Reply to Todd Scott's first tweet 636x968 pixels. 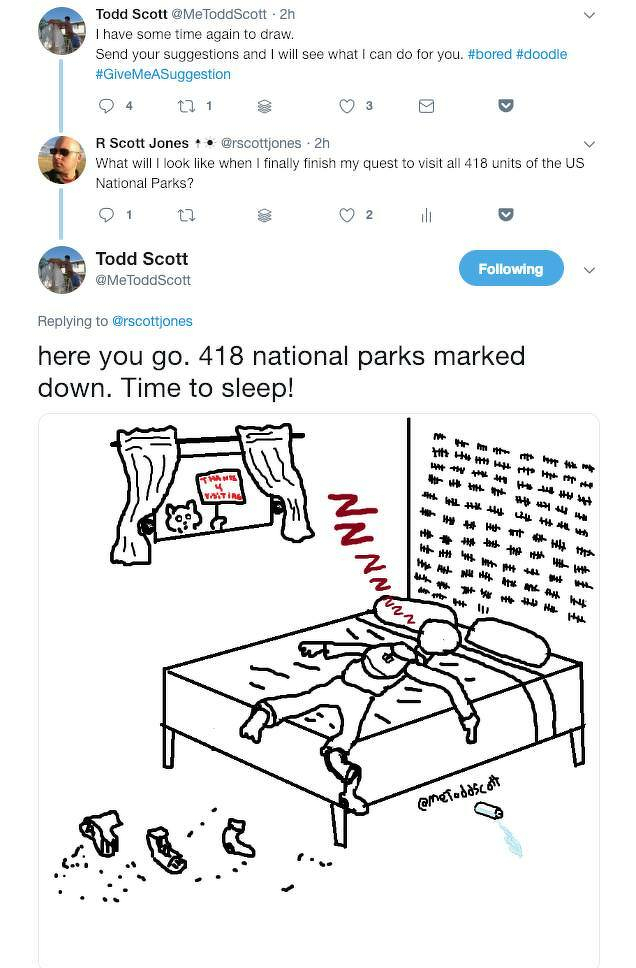click(107, 106)
